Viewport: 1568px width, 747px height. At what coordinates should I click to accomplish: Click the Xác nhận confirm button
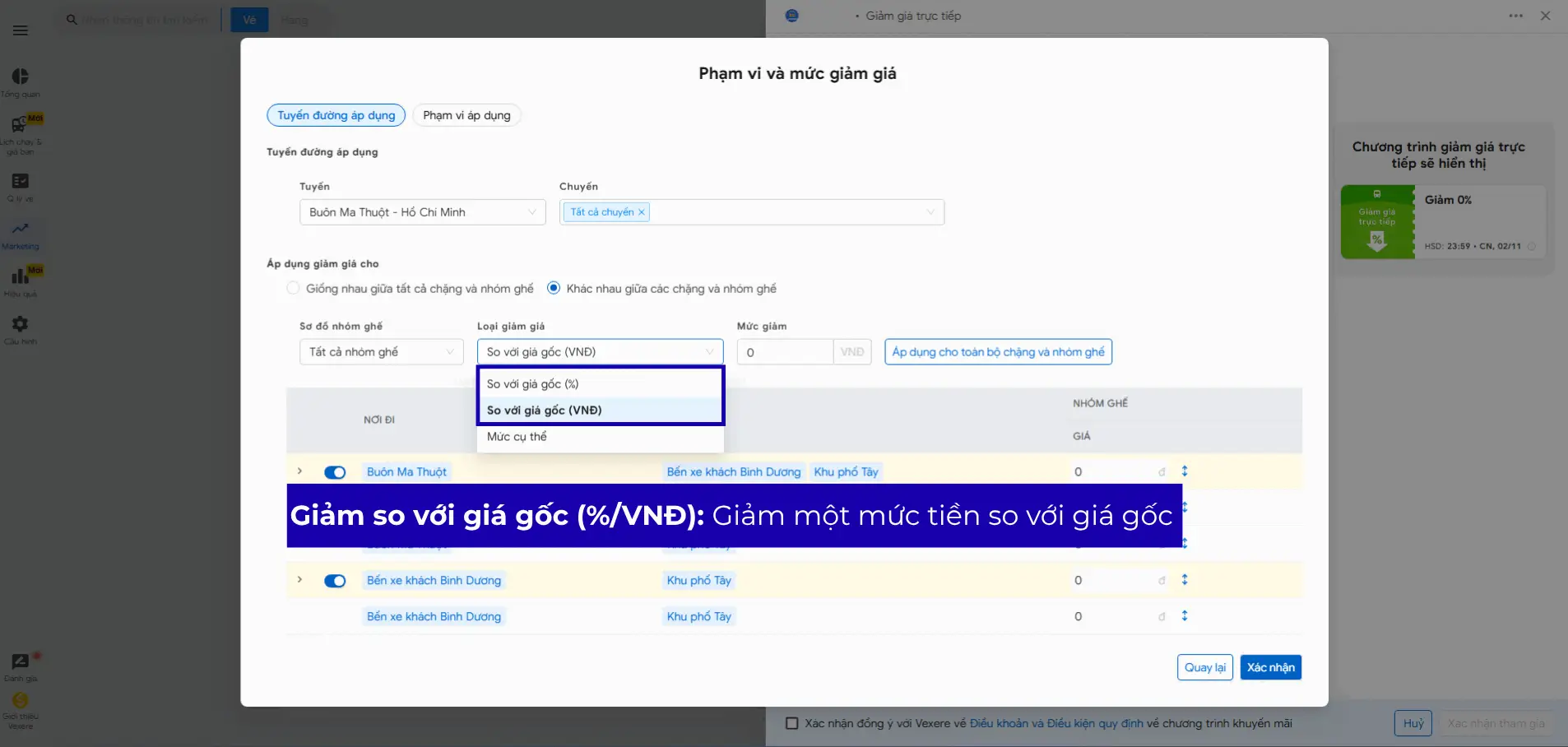point(1270,667)
